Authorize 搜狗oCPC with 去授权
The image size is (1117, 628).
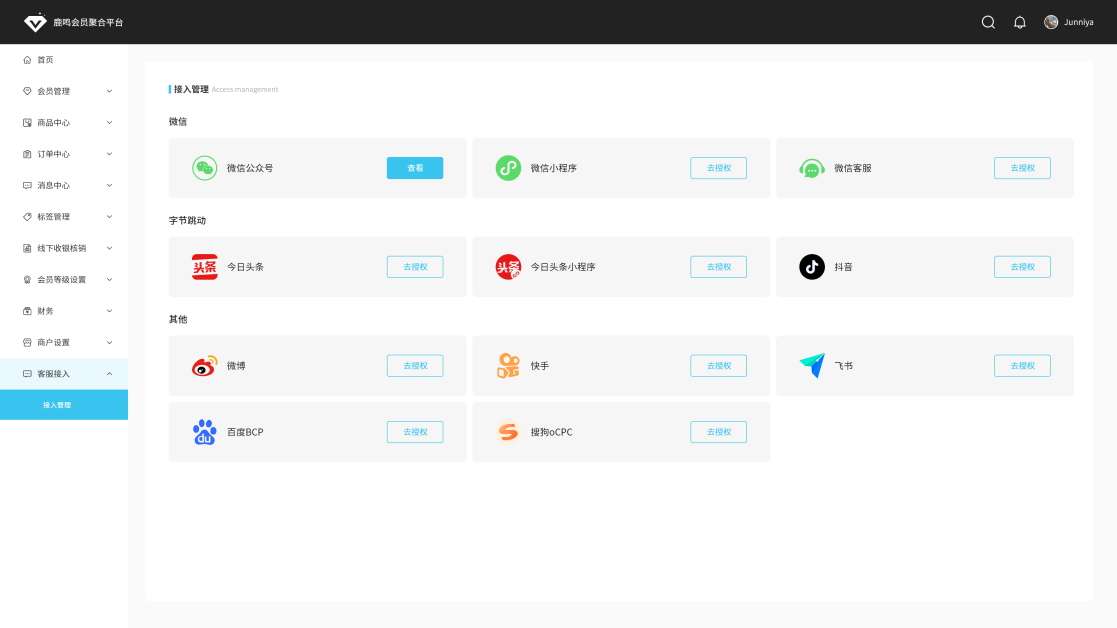pos(718,432)
